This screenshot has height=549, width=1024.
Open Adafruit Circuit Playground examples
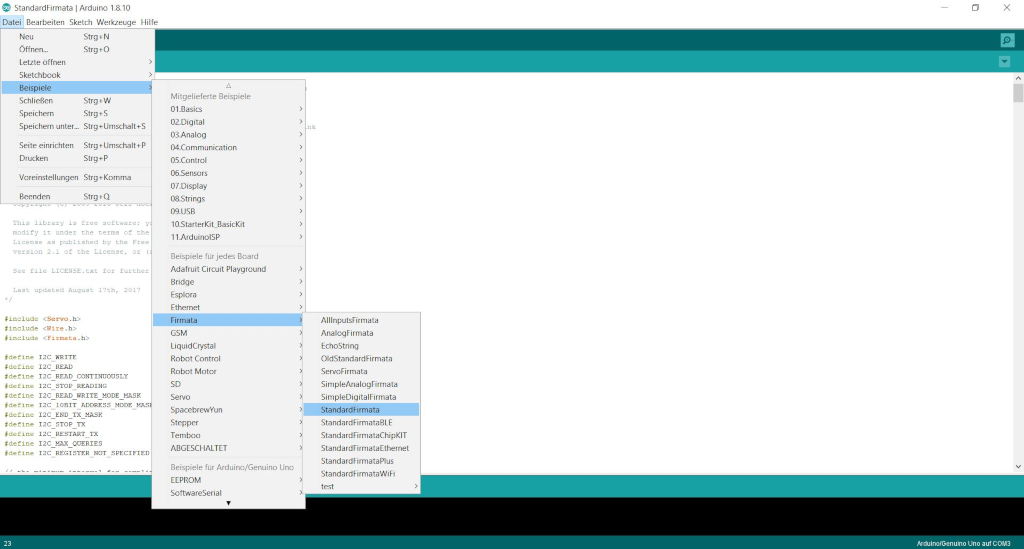click(229, 269)
